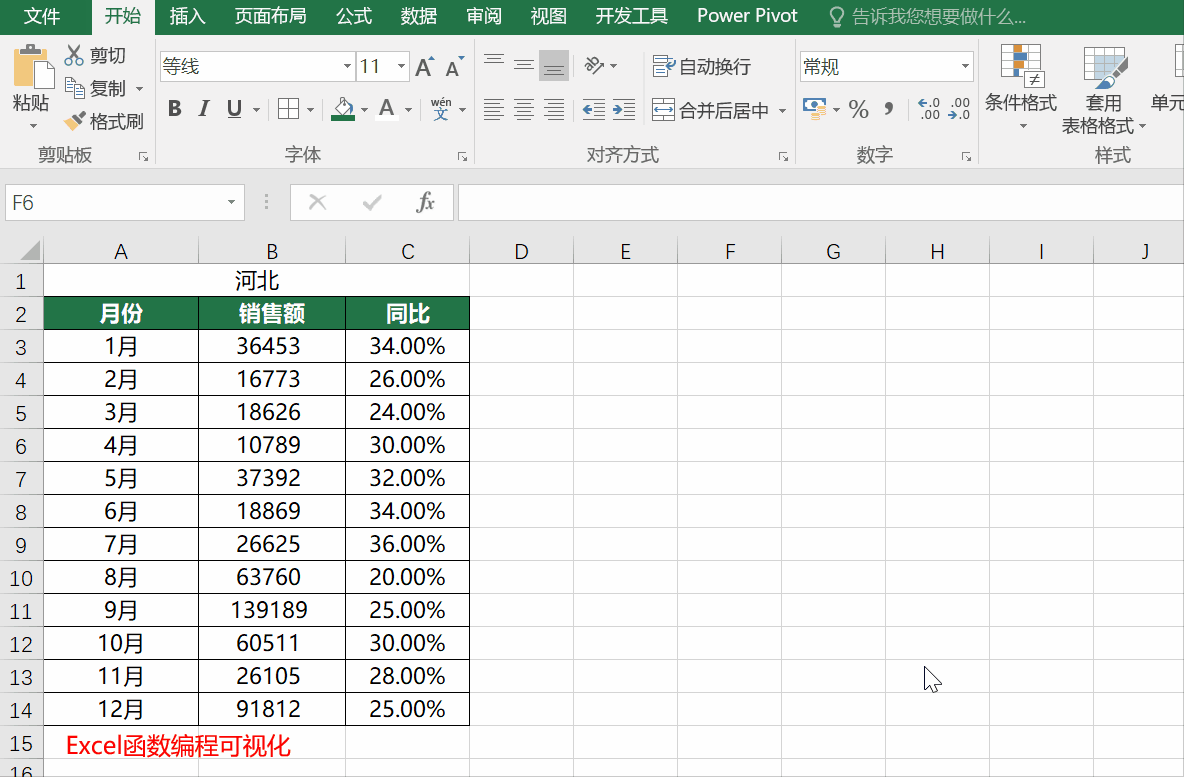Viewport: 1184px width, 777px height.
Task: Switch to the 插入 Insert tab
Action: [187, 17]
